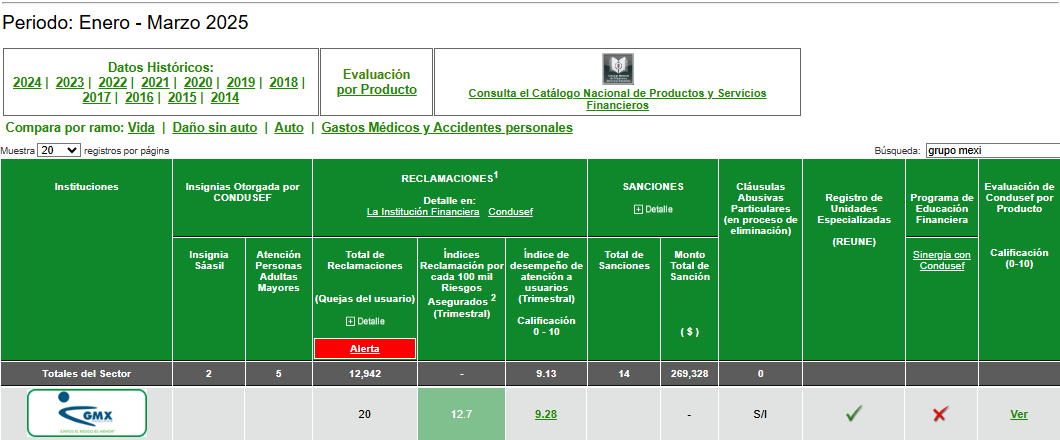Click the Ver link in GMX row
The width and height of the screenshot is (1060, 440).
click(x=1019, y=414)
